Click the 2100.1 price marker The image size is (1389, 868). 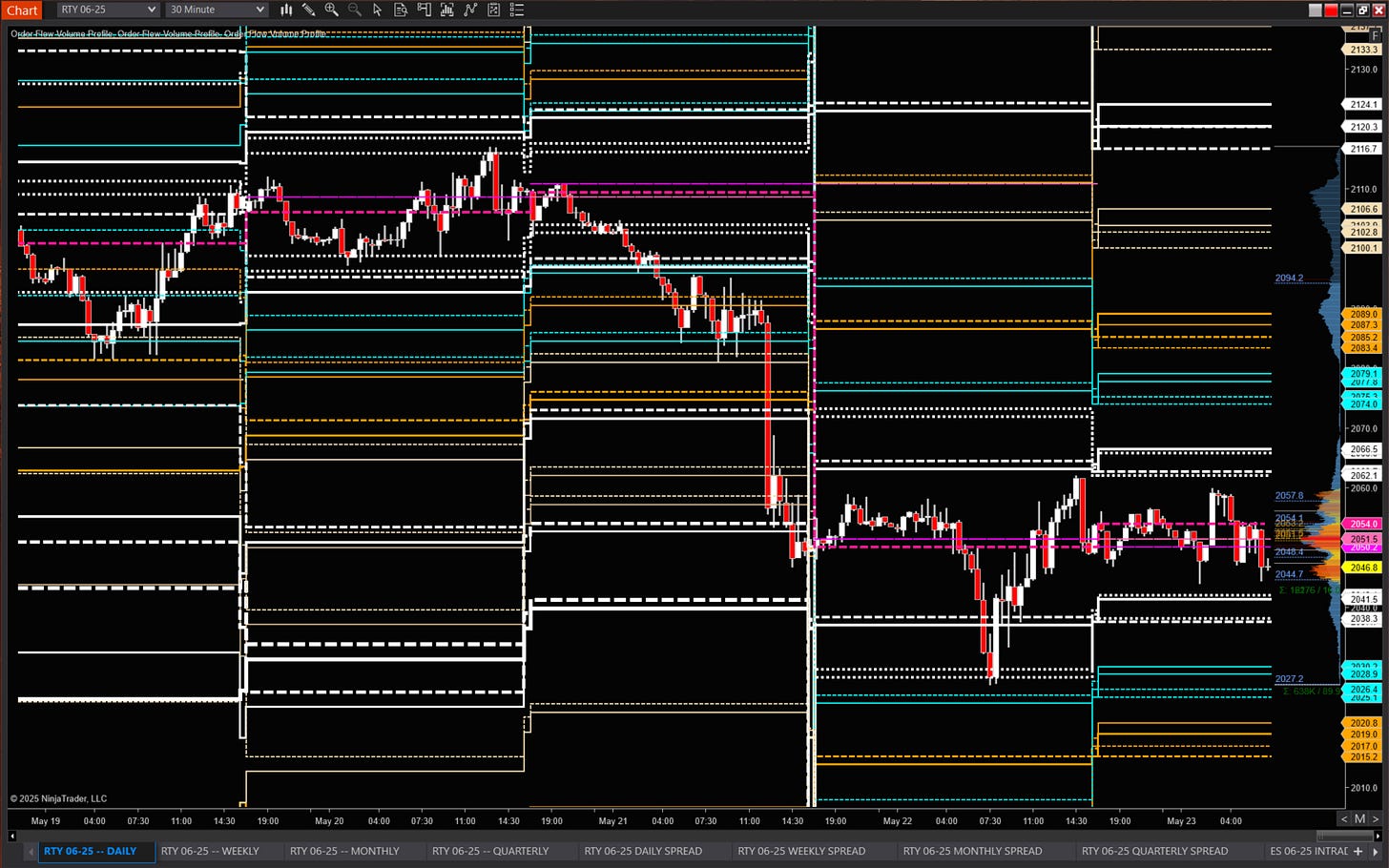click(1363, 248)
